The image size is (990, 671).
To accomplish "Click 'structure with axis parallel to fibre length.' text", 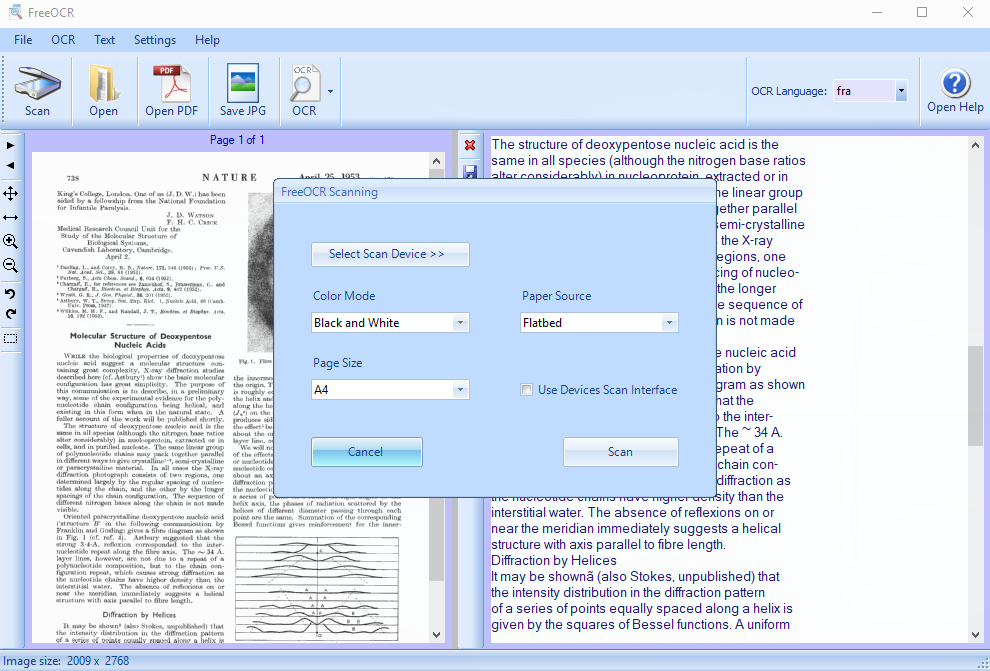I will [609, 545].
